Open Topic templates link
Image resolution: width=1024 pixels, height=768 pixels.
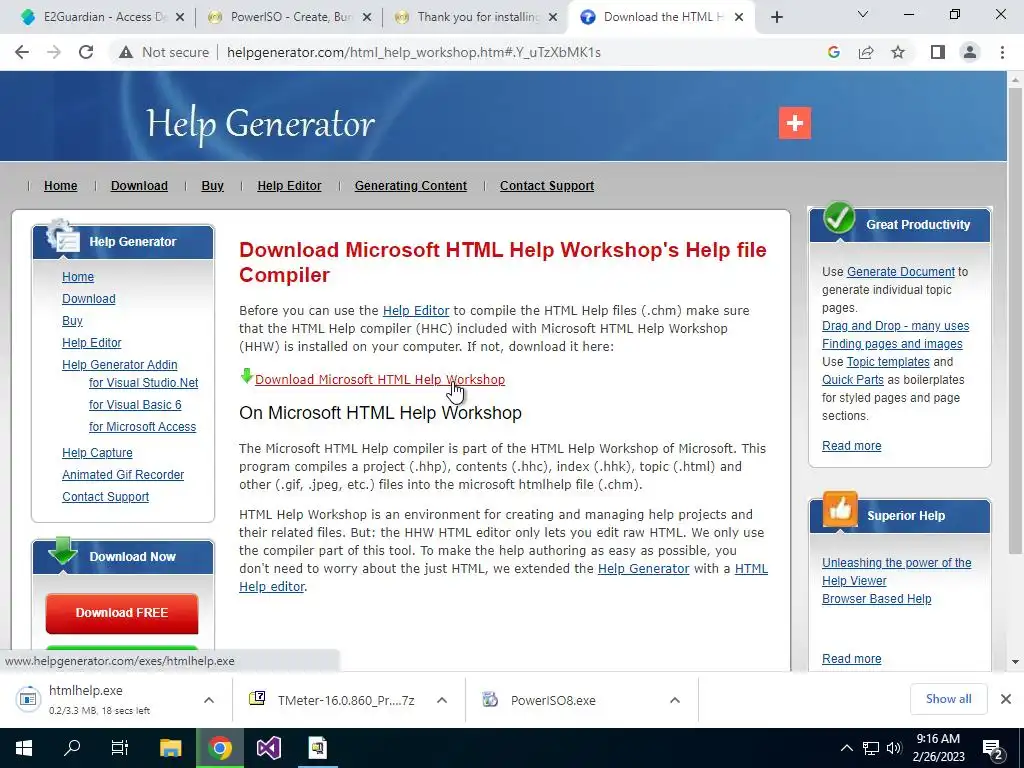tap(888, 362)
